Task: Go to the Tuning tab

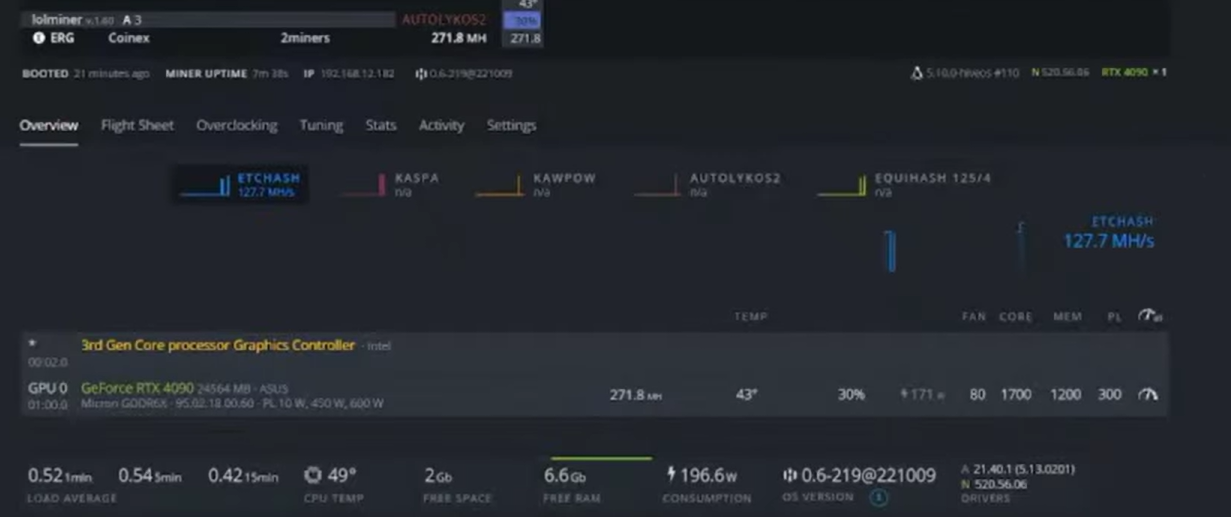Action: click(321, 125)
